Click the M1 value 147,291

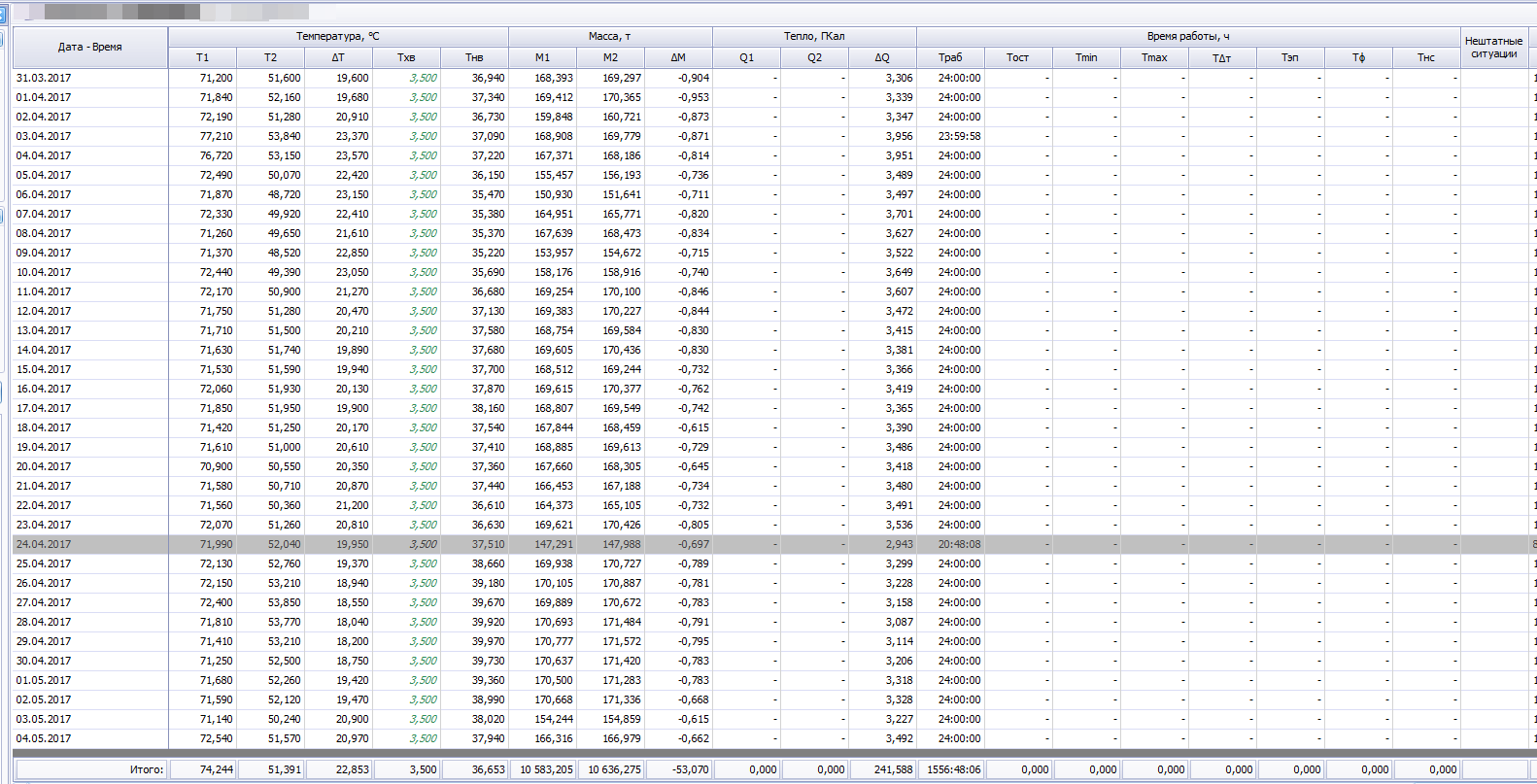pos(554,544)
